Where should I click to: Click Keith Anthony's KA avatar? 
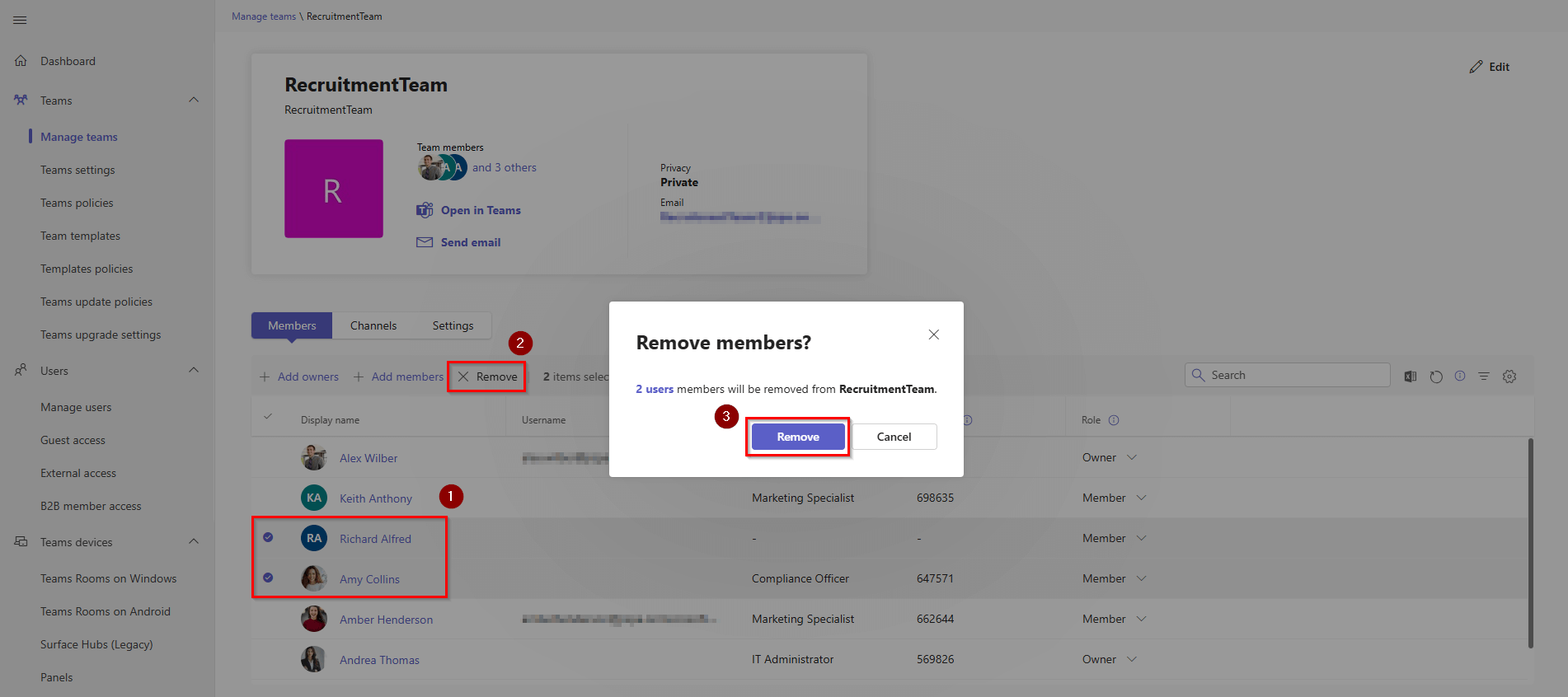click(x=314, y=498)
